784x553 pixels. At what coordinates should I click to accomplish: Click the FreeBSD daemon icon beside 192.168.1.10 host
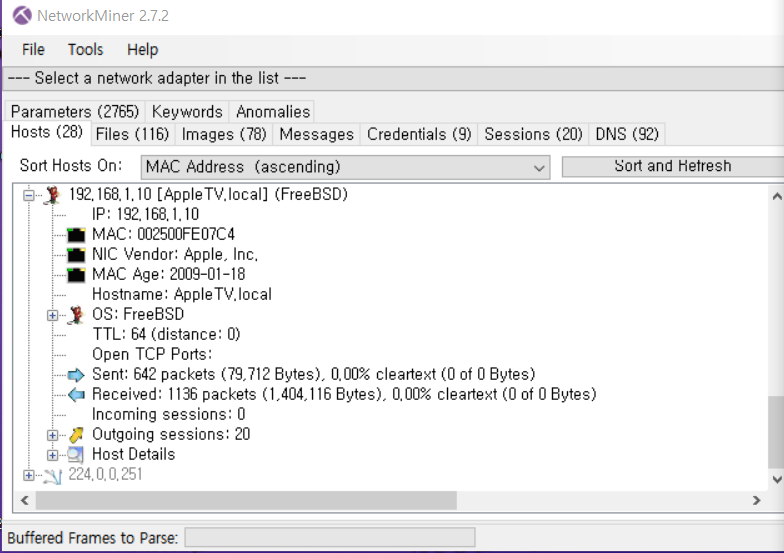click(x=52, y=194)
